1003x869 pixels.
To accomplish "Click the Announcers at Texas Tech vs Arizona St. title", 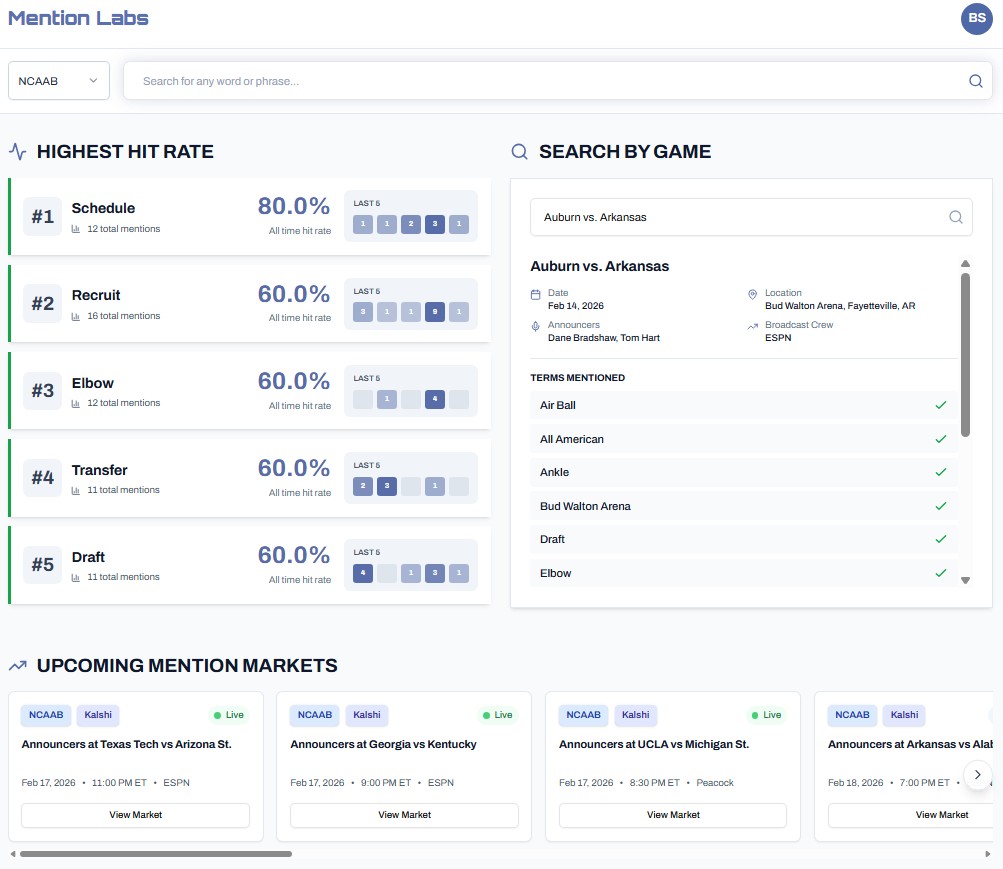I will click(127, 744).
